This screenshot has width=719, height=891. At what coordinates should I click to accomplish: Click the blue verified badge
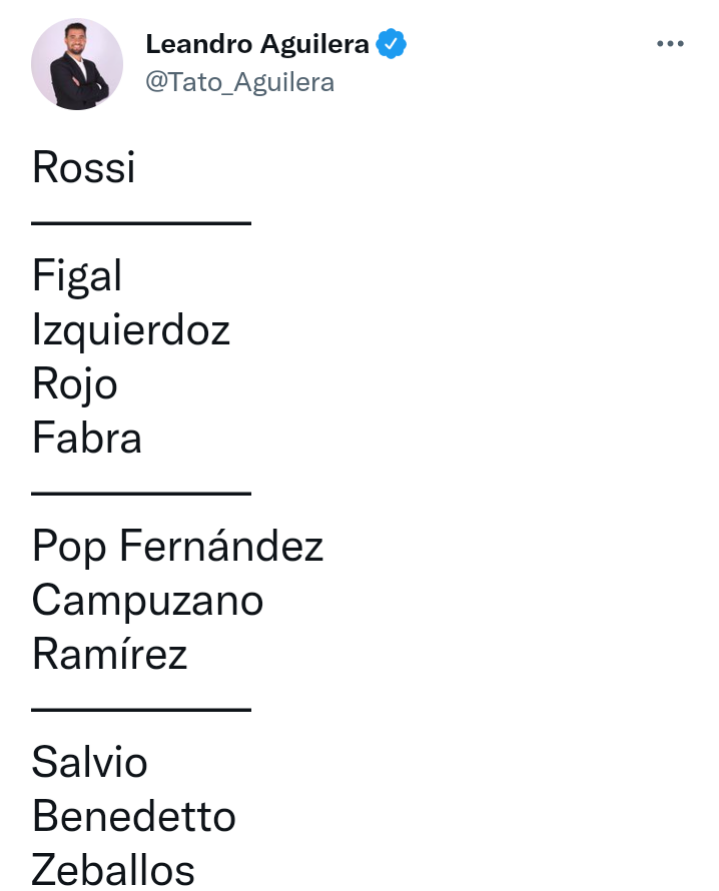391,44
